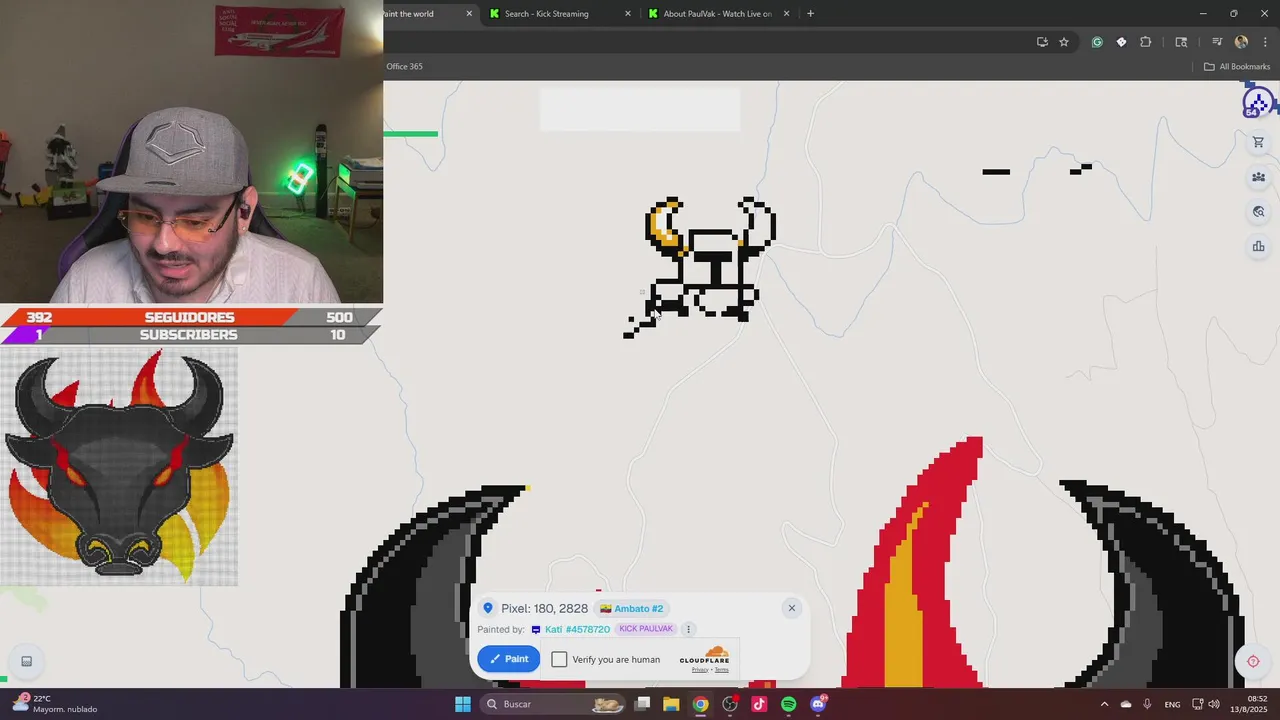
Task: Open the All Bookmarks folder
Action: point(1236,66)
